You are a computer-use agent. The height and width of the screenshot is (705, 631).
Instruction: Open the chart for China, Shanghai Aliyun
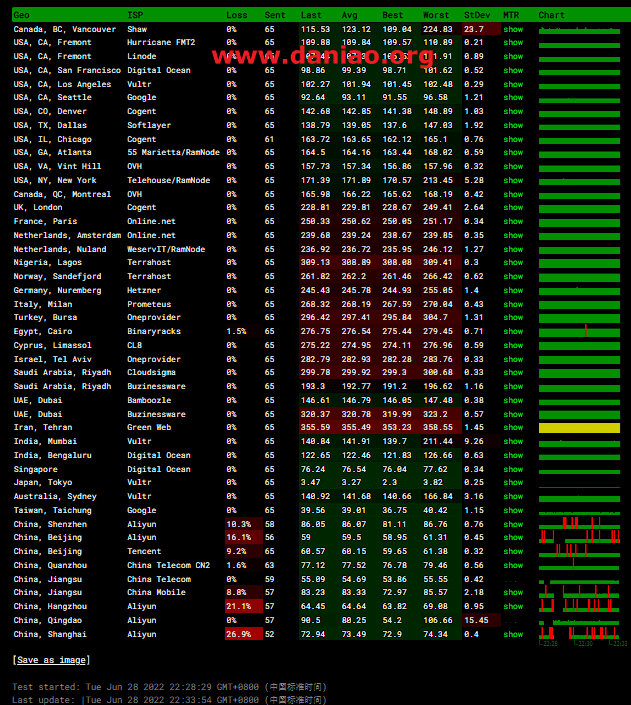579,633
